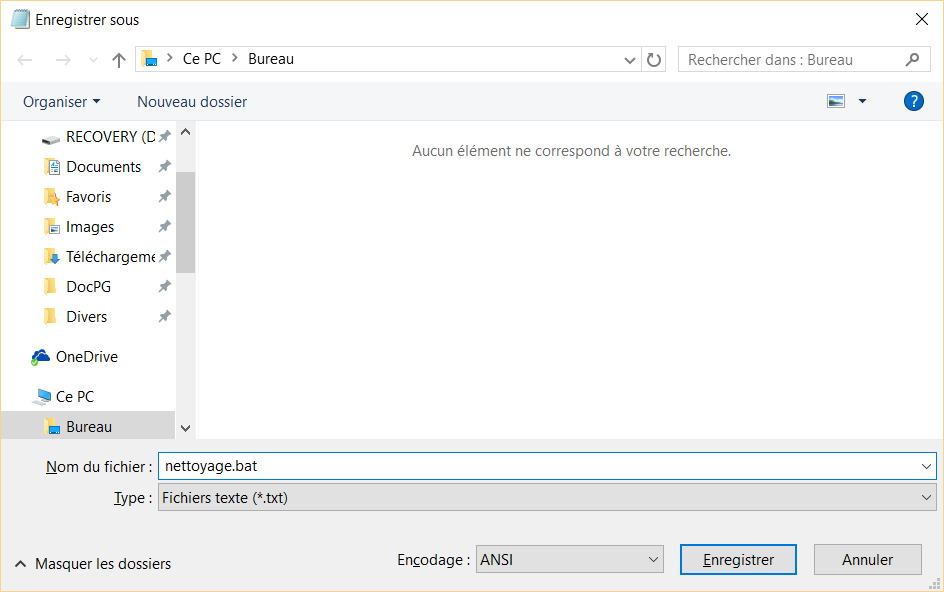Go up one folder level

(x=119, y=60)
